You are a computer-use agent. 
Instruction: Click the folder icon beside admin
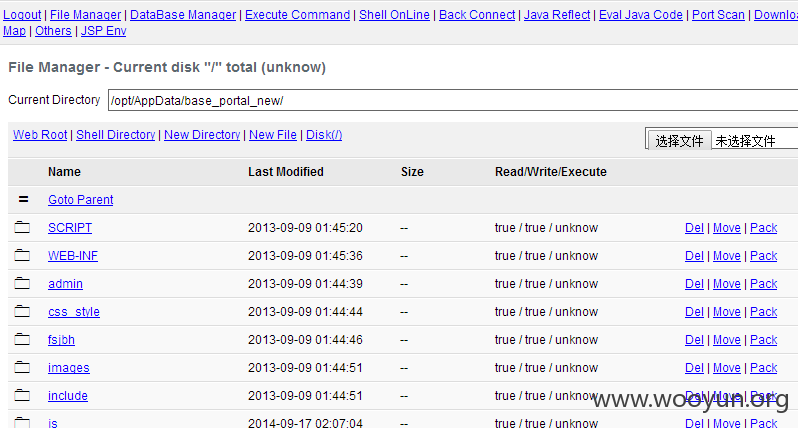[x=22, y=283]
